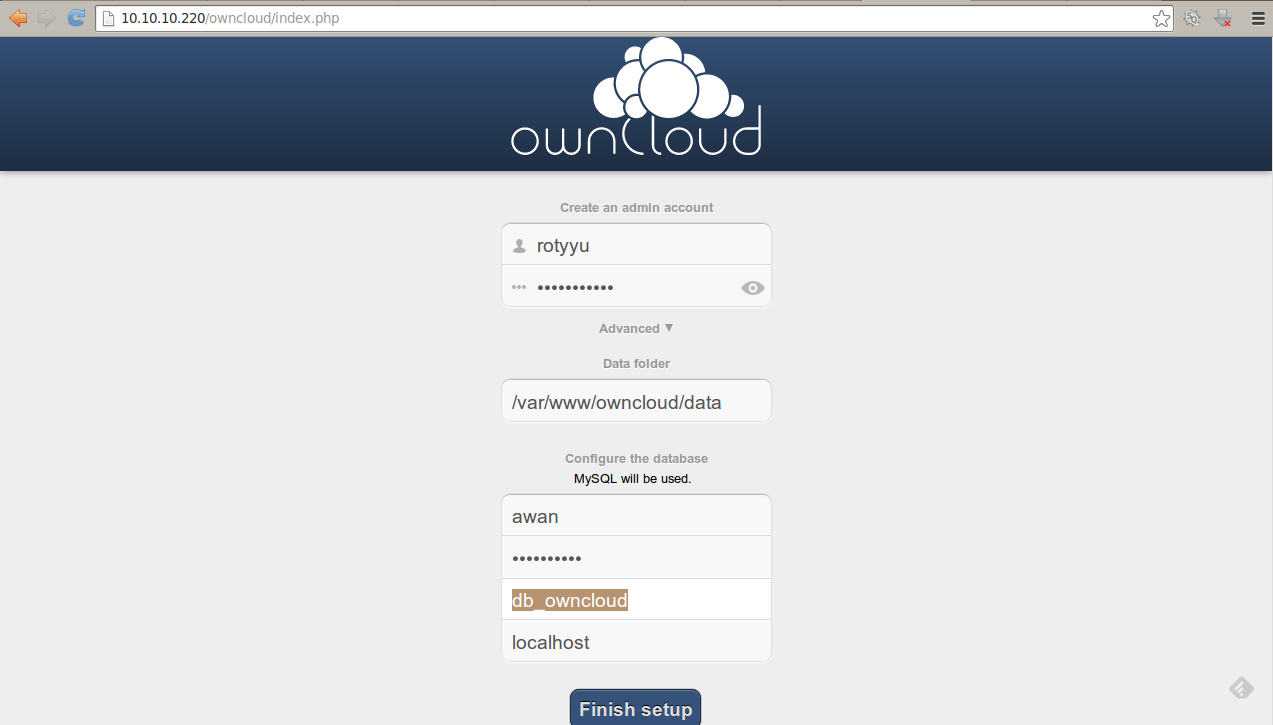Click the gear extension icon near the address bar

1191,17
